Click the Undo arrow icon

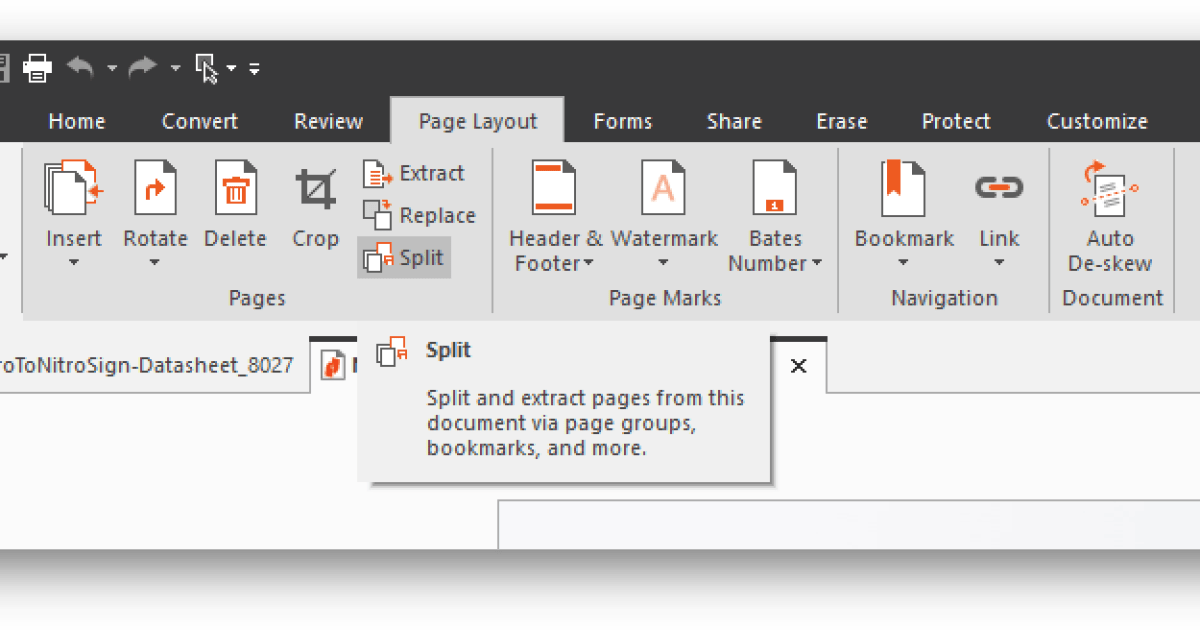click(81, 67)
